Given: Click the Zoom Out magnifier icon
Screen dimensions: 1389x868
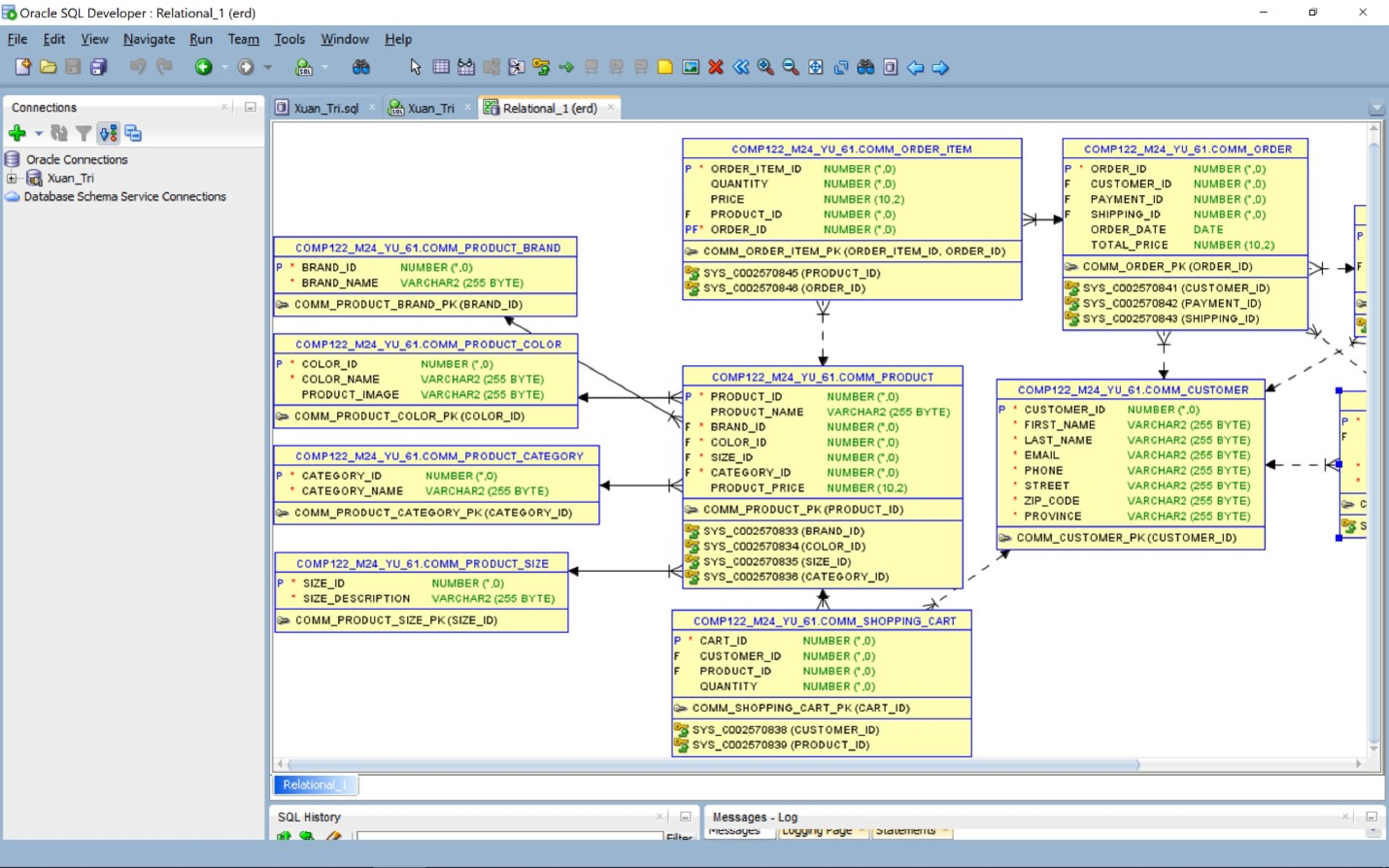Looking at the screenshot, I should coord(791,67).
